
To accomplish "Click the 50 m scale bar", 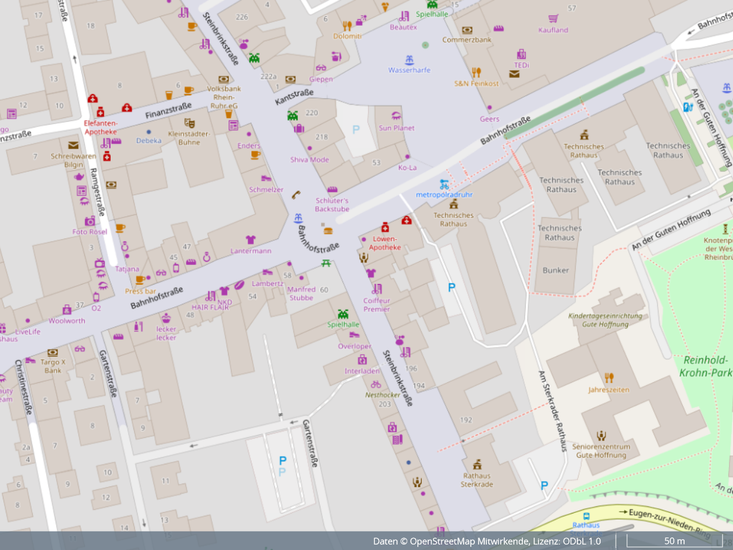I will click(x=674, y=541).
